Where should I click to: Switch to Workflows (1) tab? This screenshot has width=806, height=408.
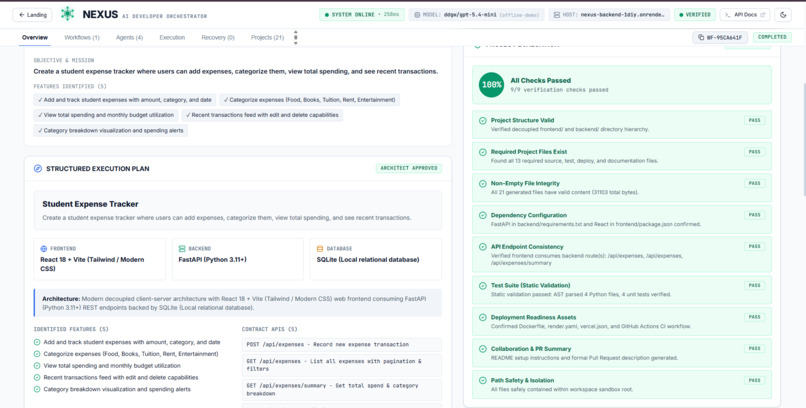pos(82,38)
